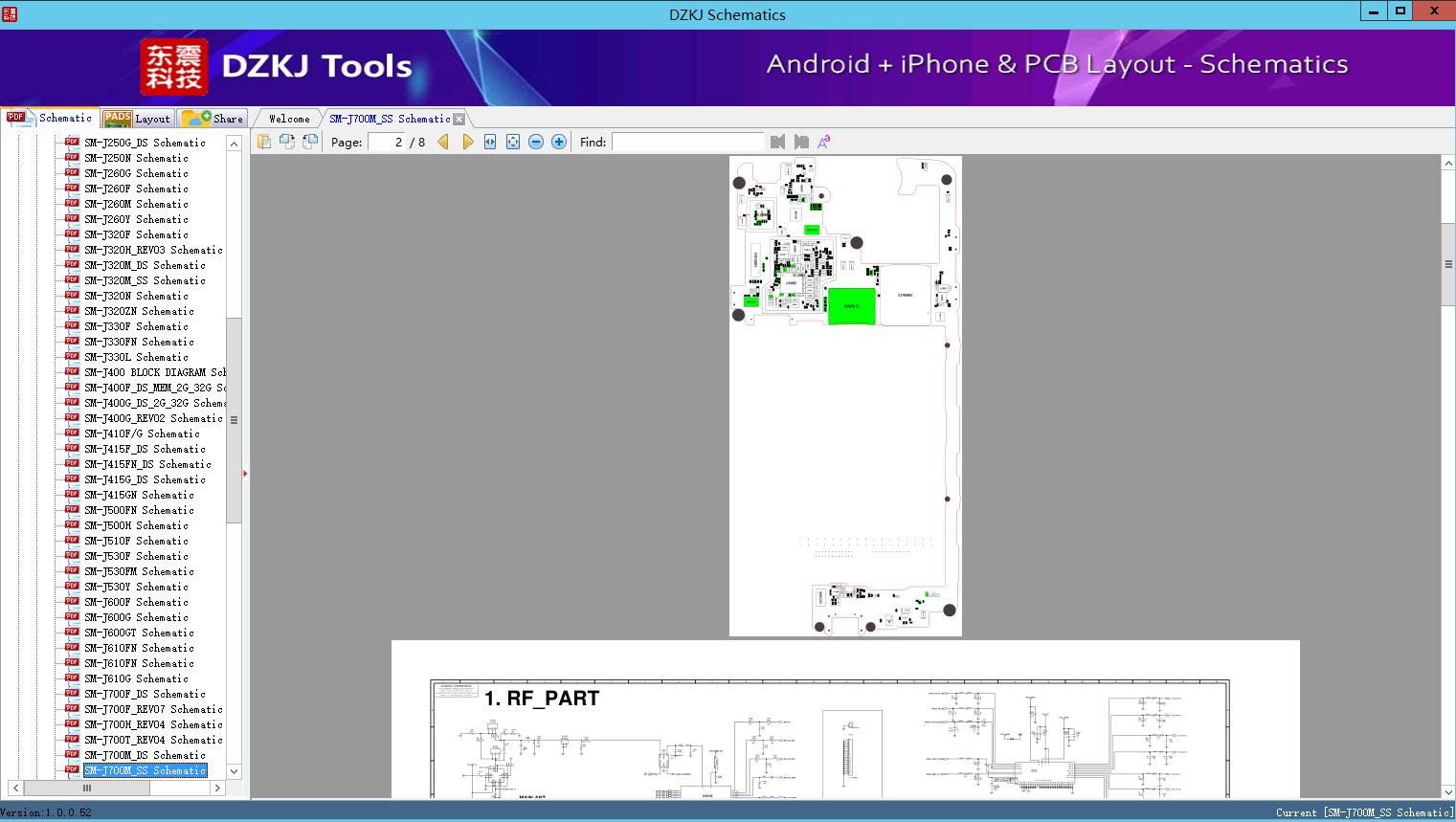Fit the page to width

pyautogui.click(x=490, y=142)
